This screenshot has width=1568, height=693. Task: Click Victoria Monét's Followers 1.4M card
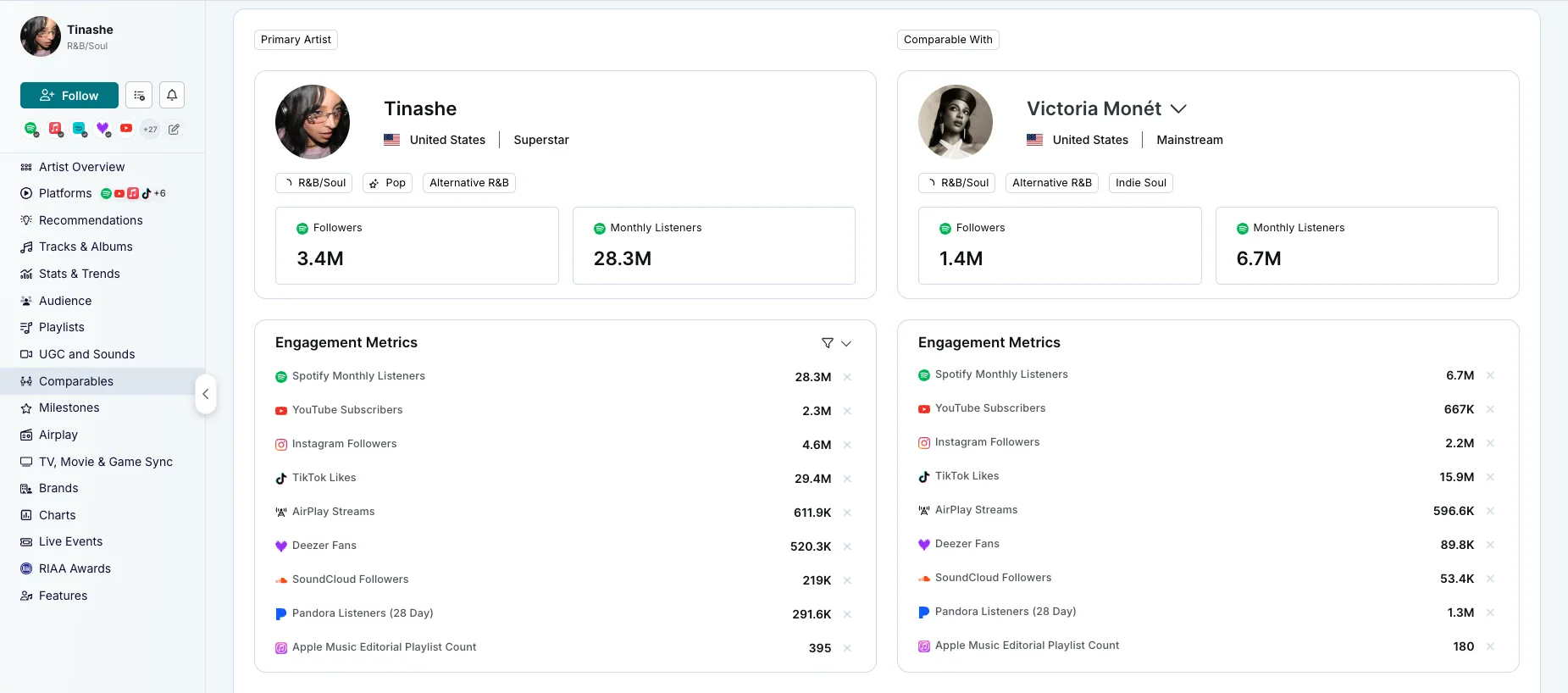coord(1060,246)
